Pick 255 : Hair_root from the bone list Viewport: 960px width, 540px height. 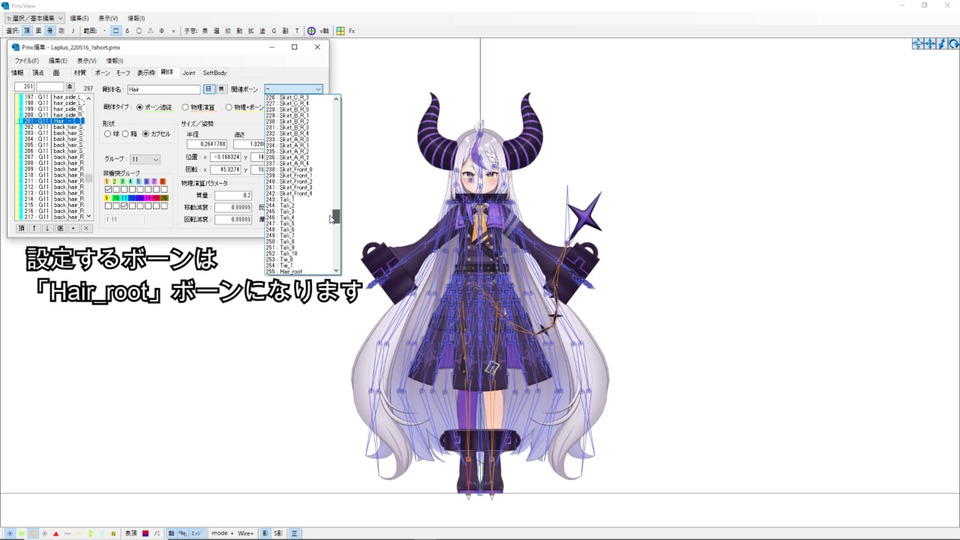click(299, 271)
